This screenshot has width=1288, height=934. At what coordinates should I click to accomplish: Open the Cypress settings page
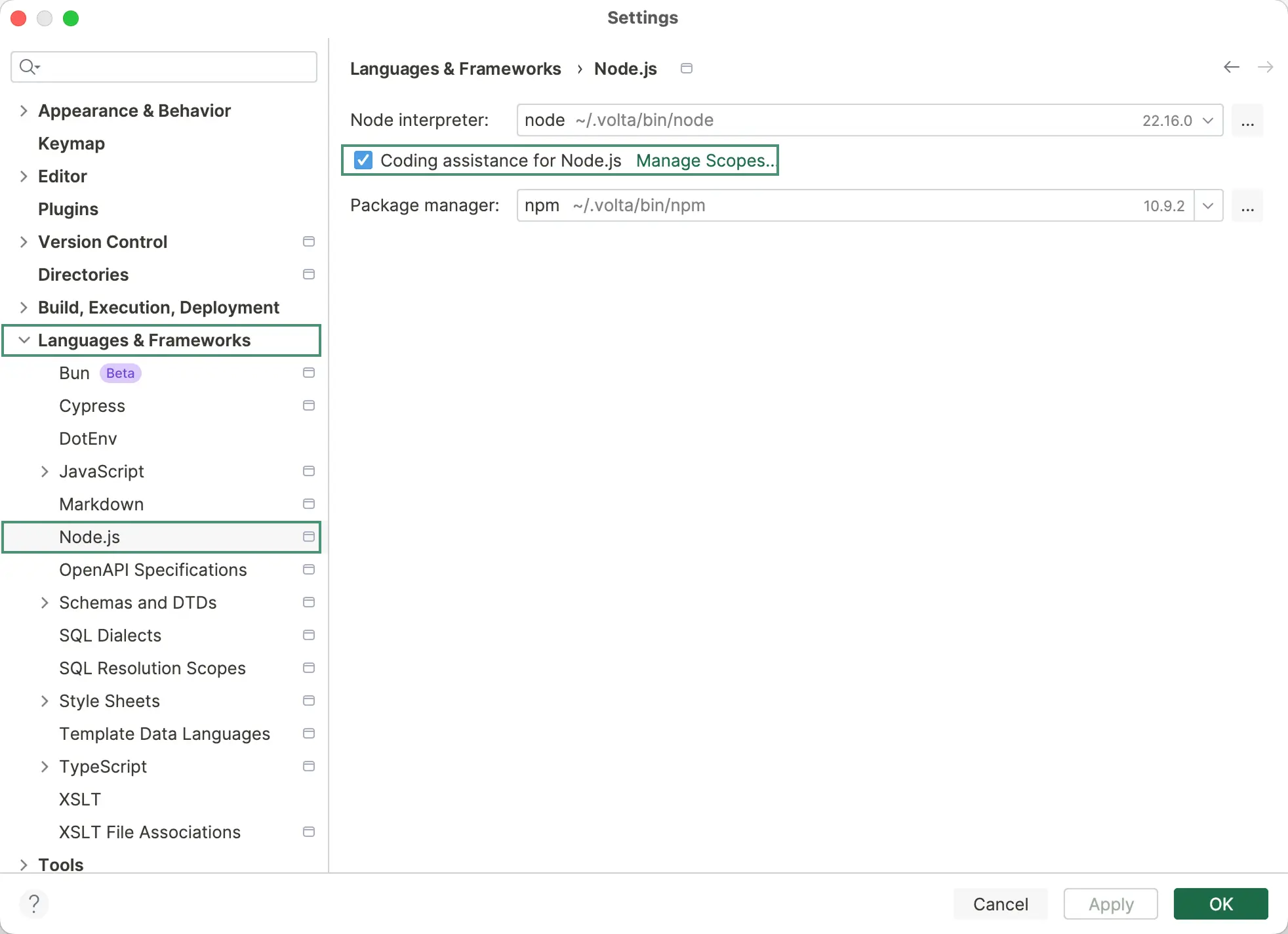[x=92, y=406]
